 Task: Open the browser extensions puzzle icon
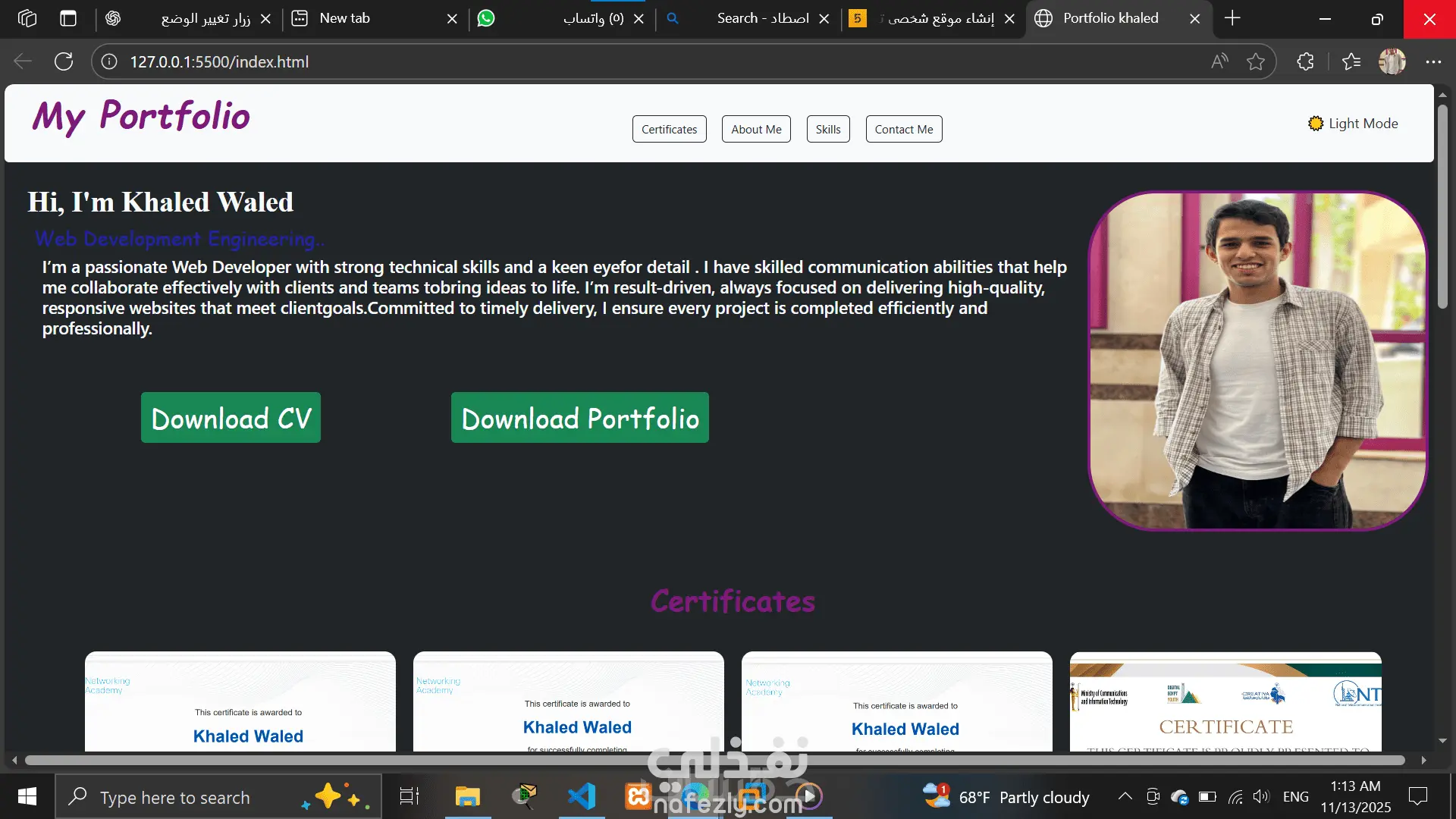(1305, 61)
